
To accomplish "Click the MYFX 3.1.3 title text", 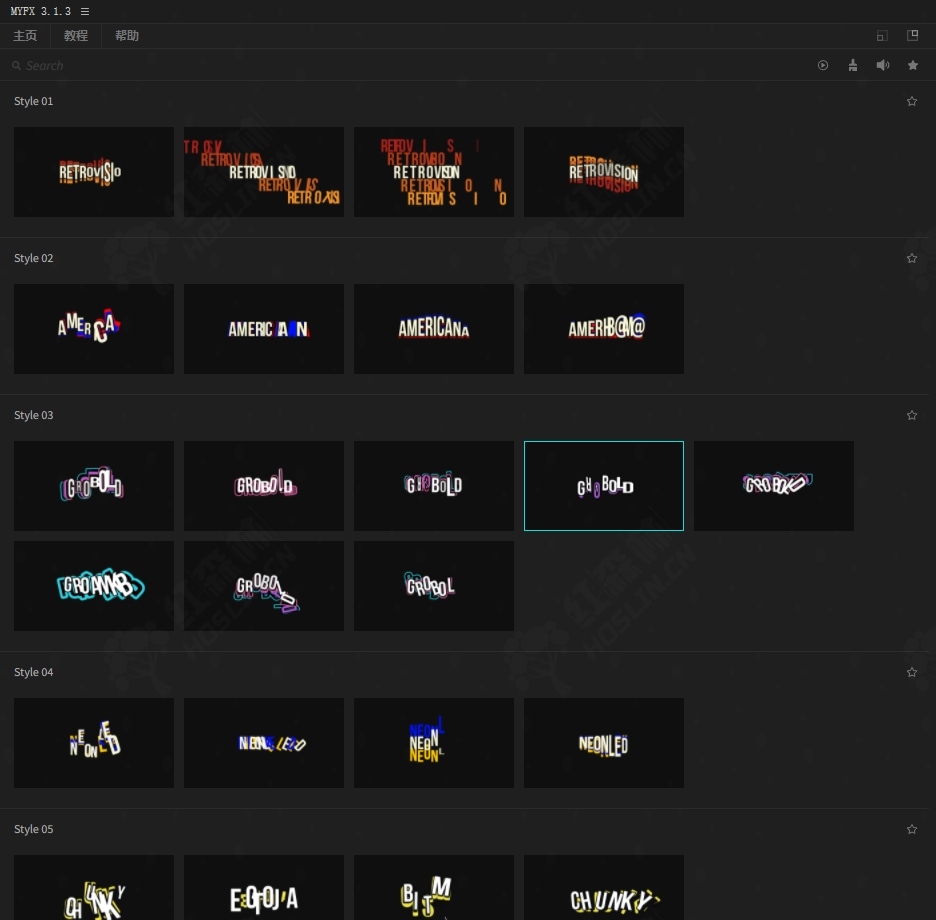I will pos(41,11).
